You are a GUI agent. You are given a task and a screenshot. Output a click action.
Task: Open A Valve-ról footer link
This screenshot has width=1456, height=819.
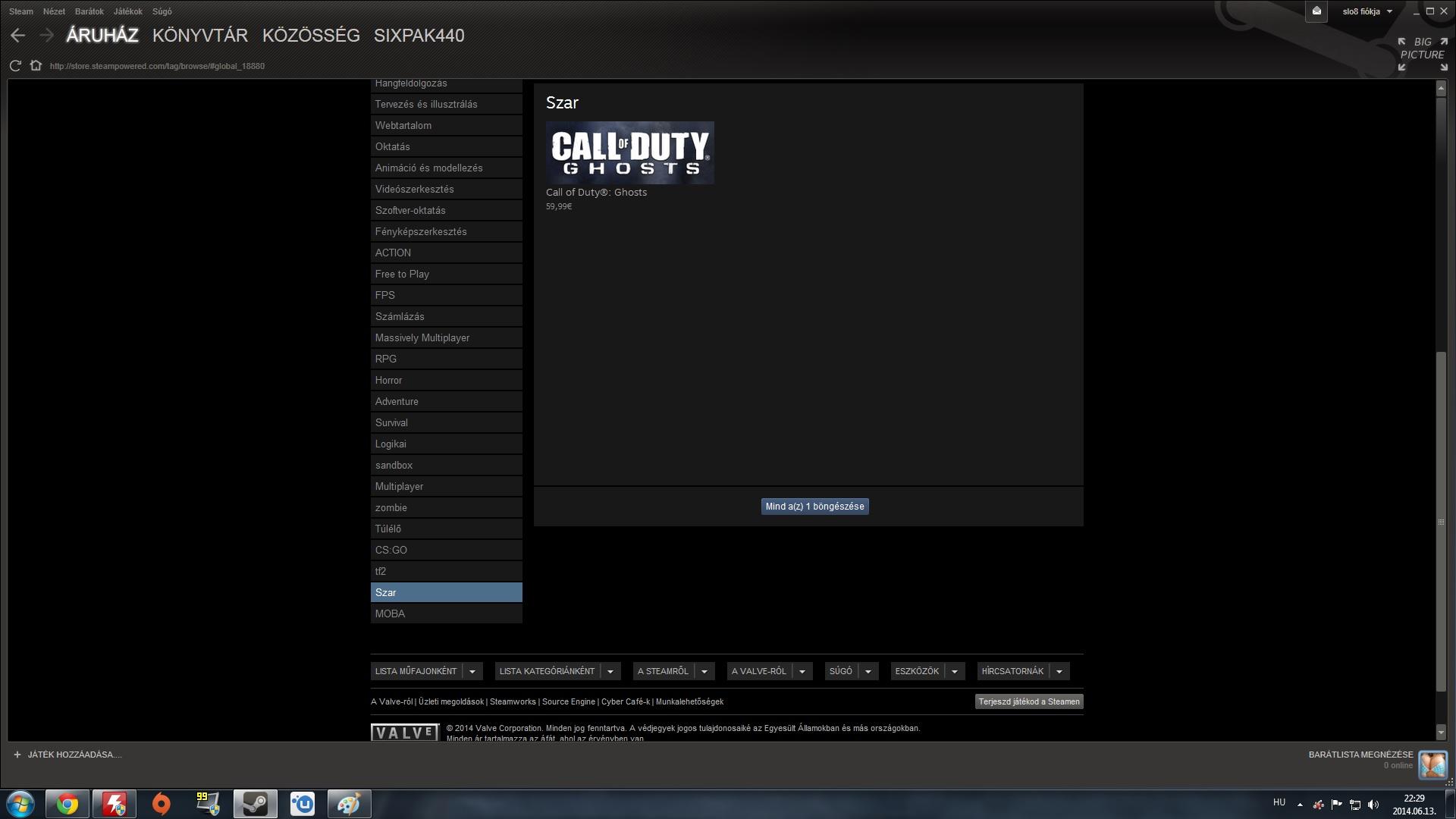tap(392, 702)
